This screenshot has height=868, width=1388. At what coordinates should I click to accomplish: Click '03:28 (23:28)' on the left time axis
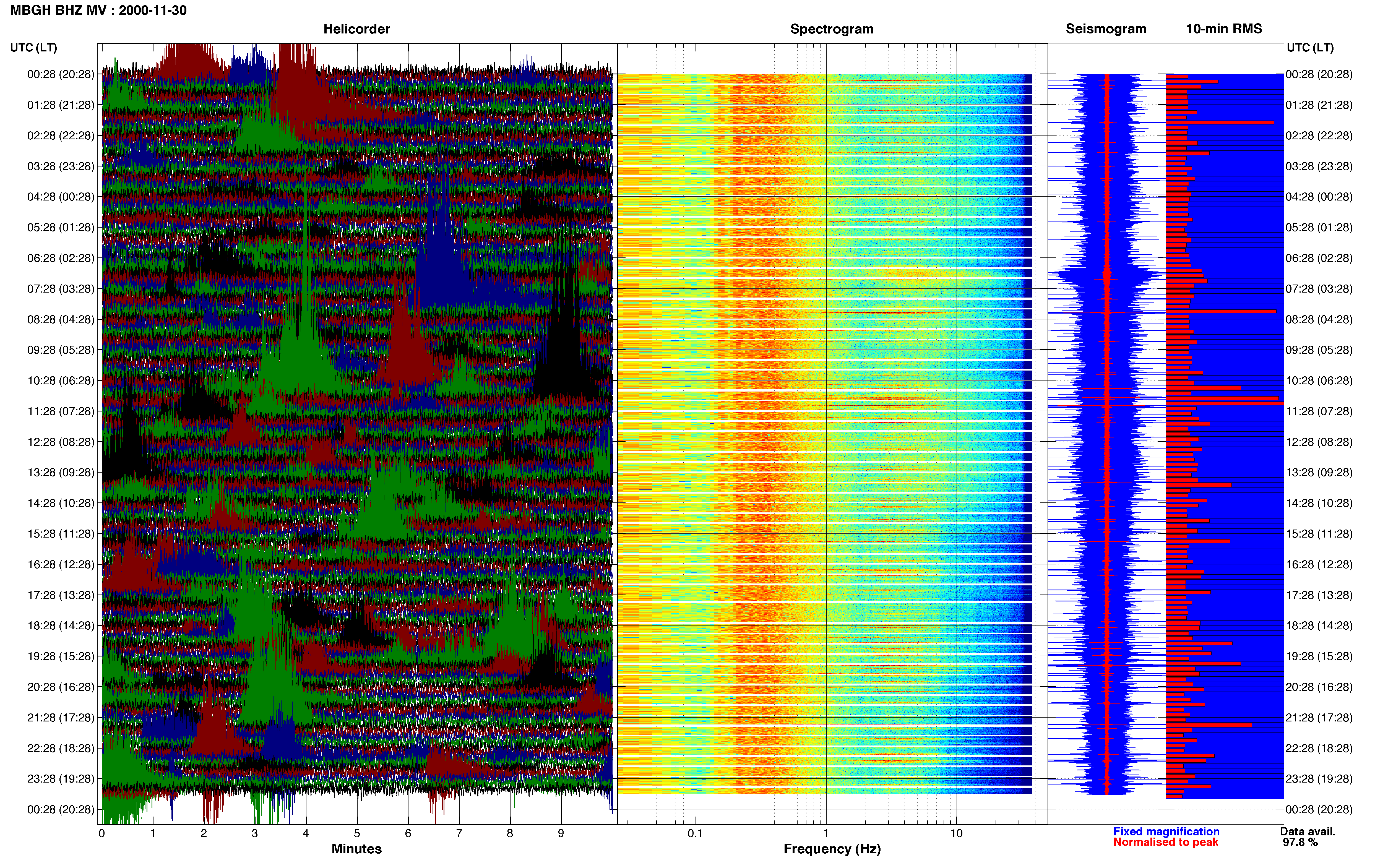point(61,166)
